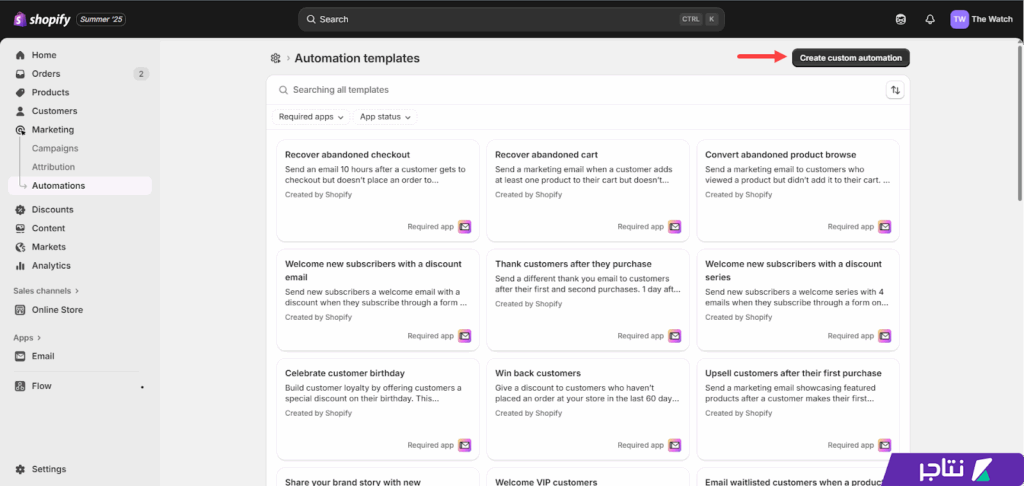This screenshot has height=486, width=1024.
Task: Click the sort arrows button
Action: pos(895,90)
